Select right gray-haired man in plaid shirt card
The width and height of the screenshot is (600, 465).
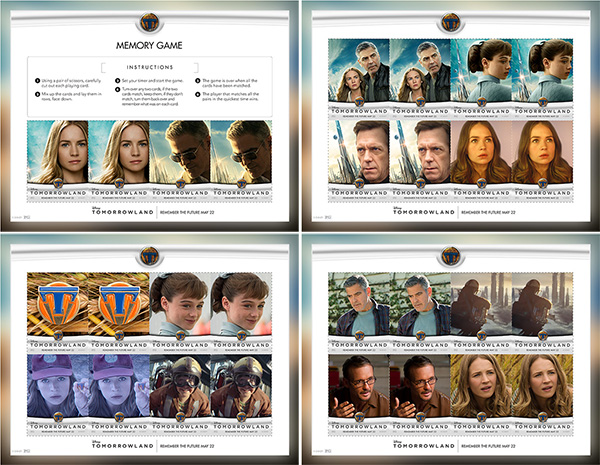click(420, 312)
